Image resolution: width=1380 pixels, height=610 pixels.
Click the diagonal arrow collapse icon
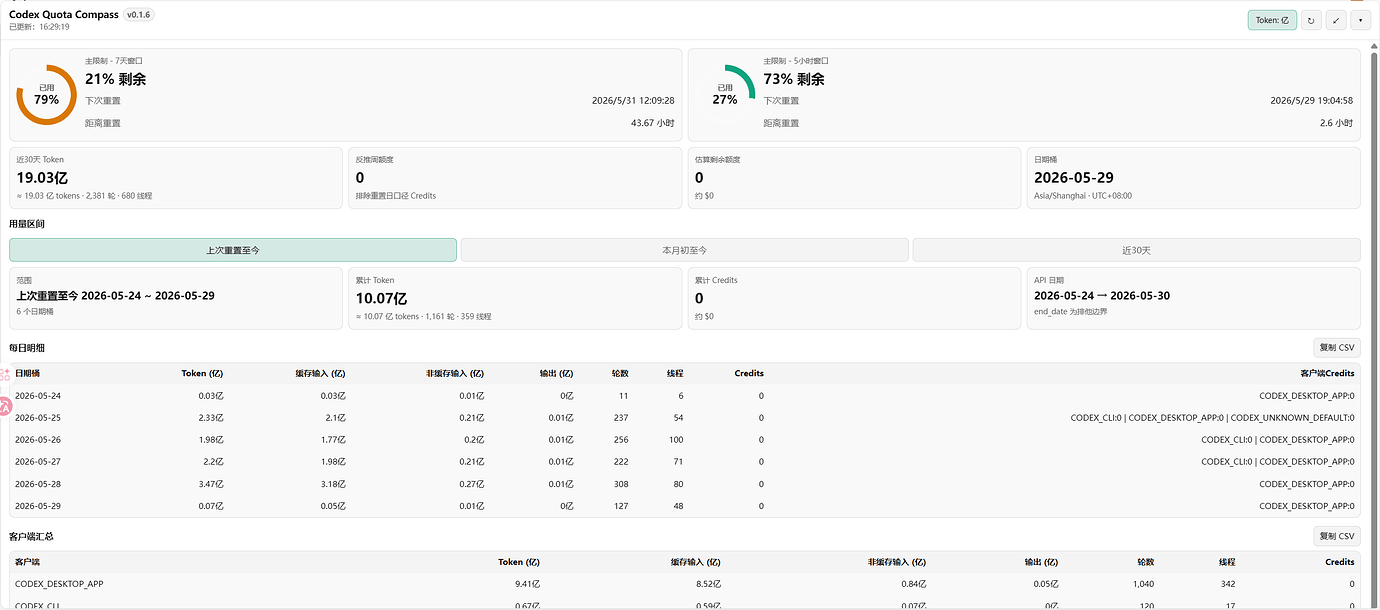(1336, 20)
